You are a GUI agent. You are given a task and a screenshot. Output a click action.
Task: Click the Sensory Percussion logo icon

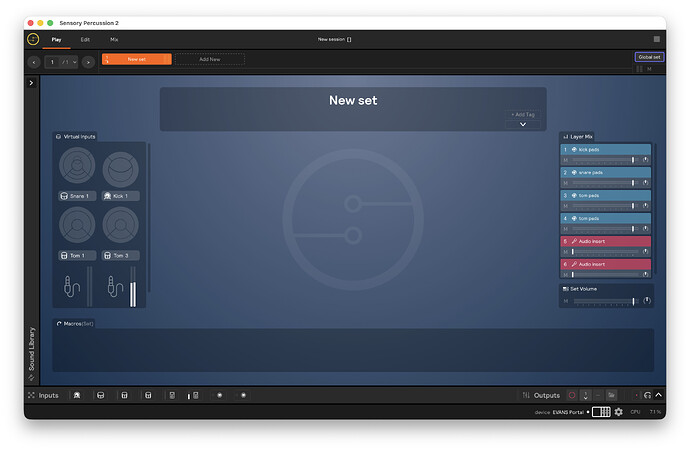[33, 39]
